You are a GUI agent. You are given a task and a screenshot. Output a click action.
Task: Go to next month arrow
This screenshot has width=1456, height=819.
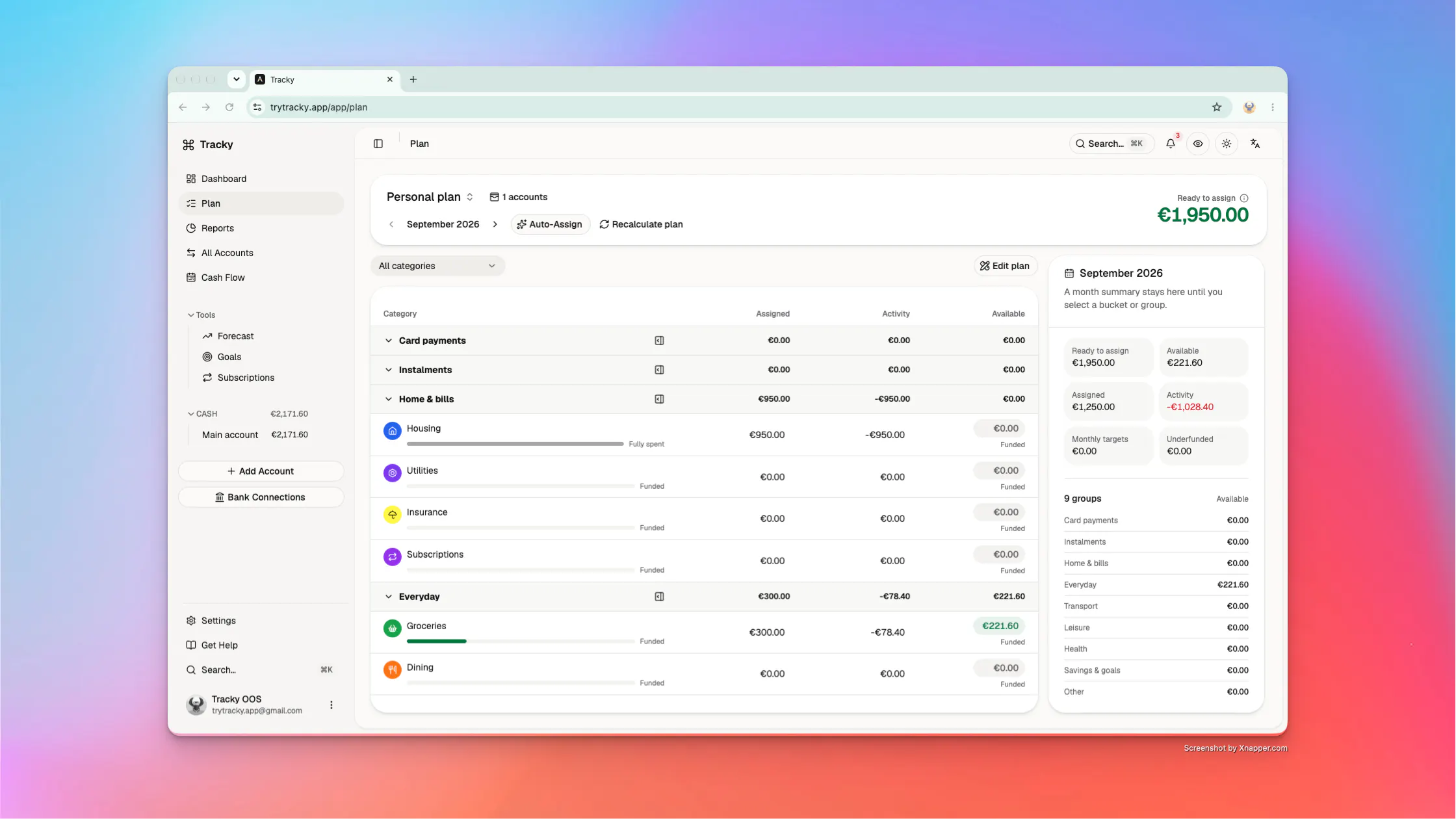495,224
